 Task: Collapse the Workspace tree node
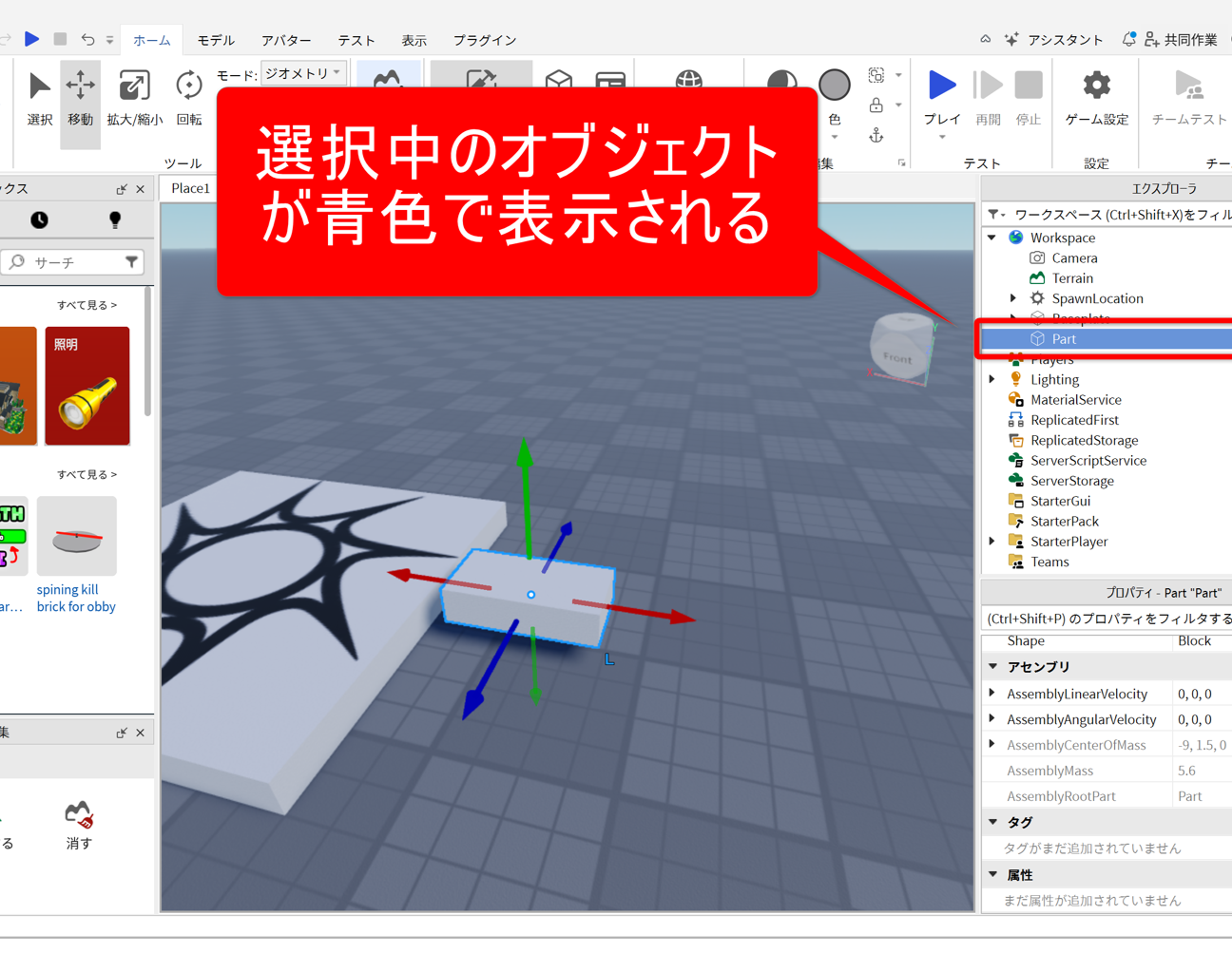[x=992, y=238]
